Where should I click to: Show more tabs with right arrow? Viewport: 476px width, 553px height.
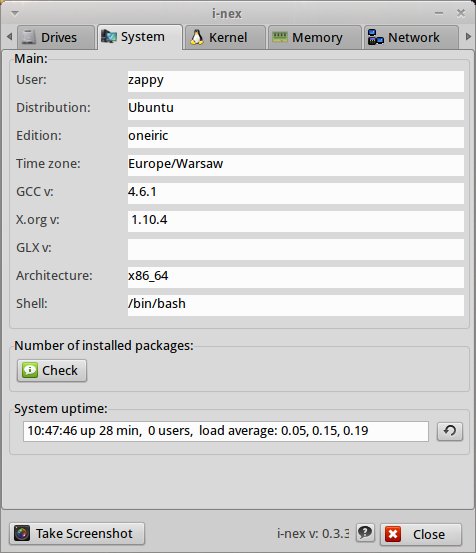[x=468, y=36]
